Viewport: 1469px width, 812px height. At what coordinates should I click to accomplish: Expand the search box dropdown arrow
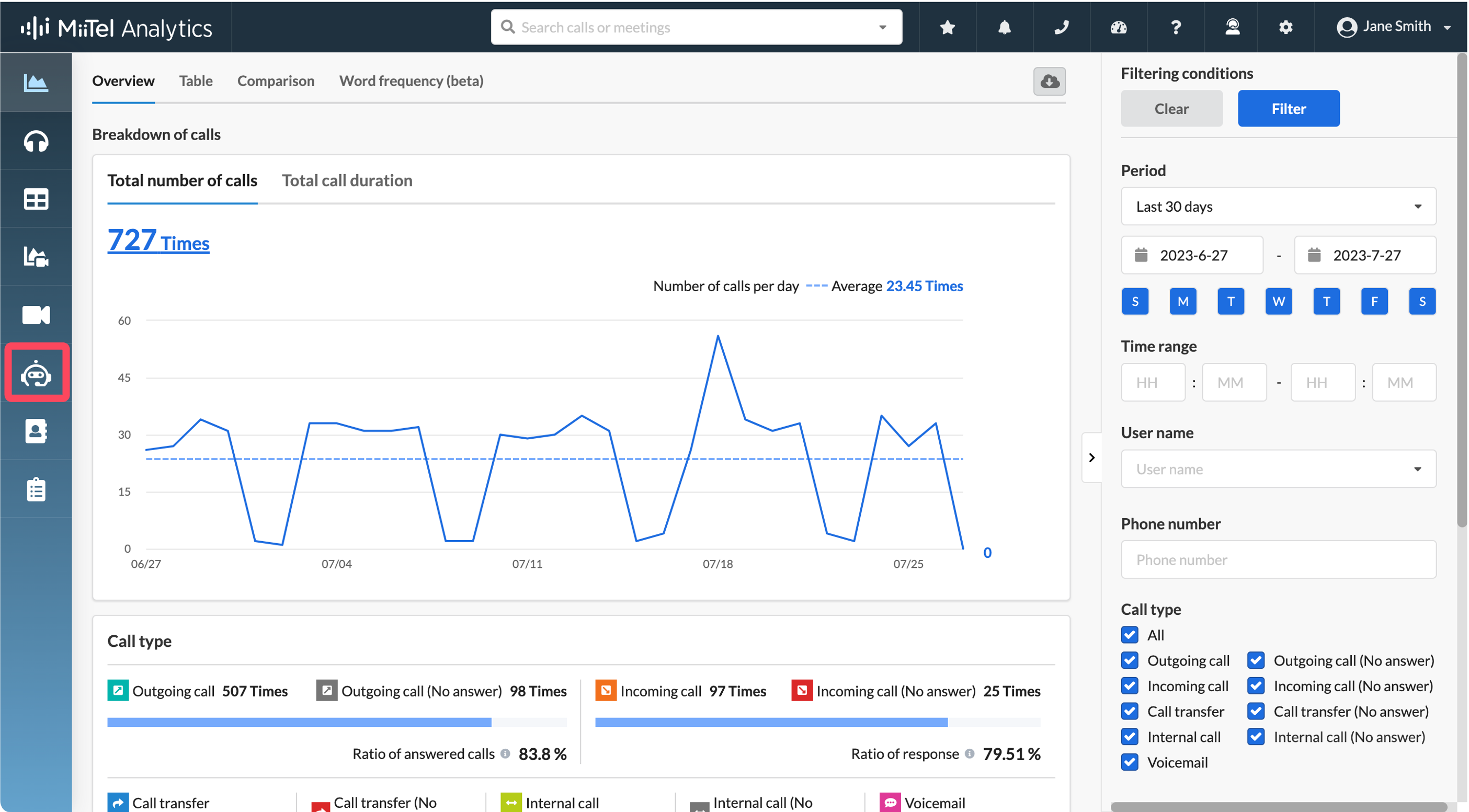[x=882, y=27]
